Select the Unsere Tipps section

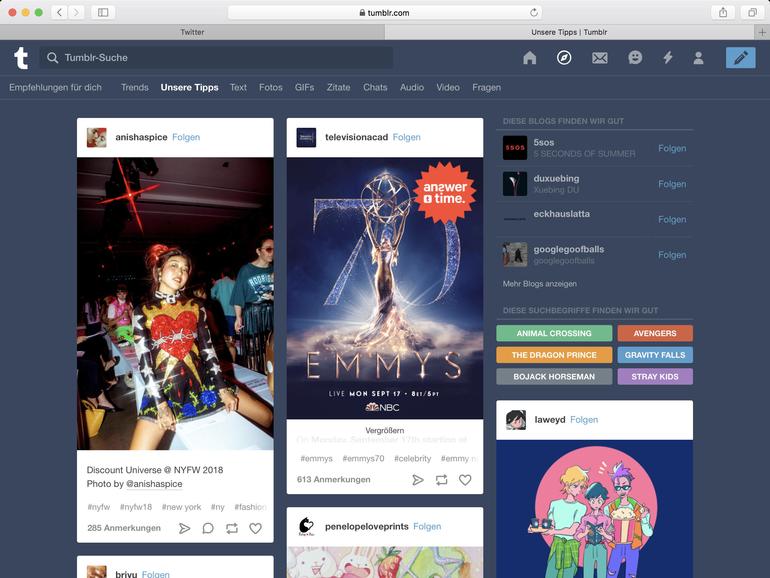[x=190, y=87]
